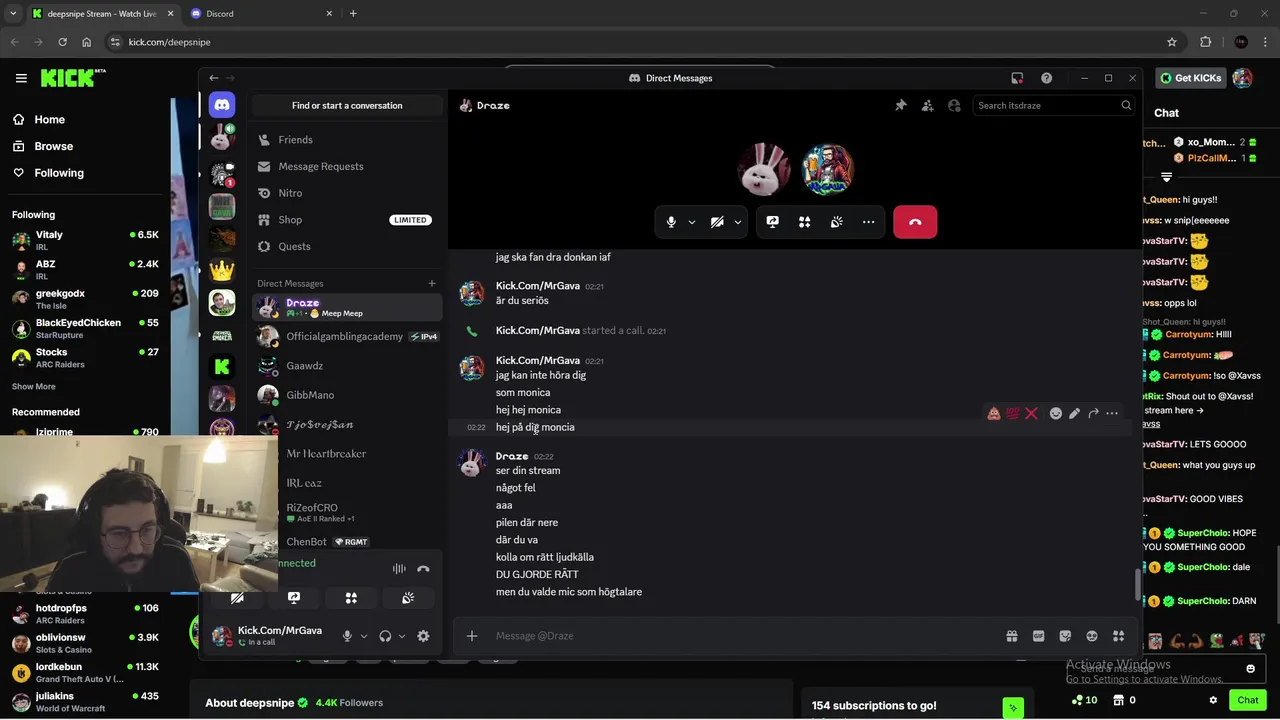Open the Discord inbox icon in title bar

[1017, 78]
